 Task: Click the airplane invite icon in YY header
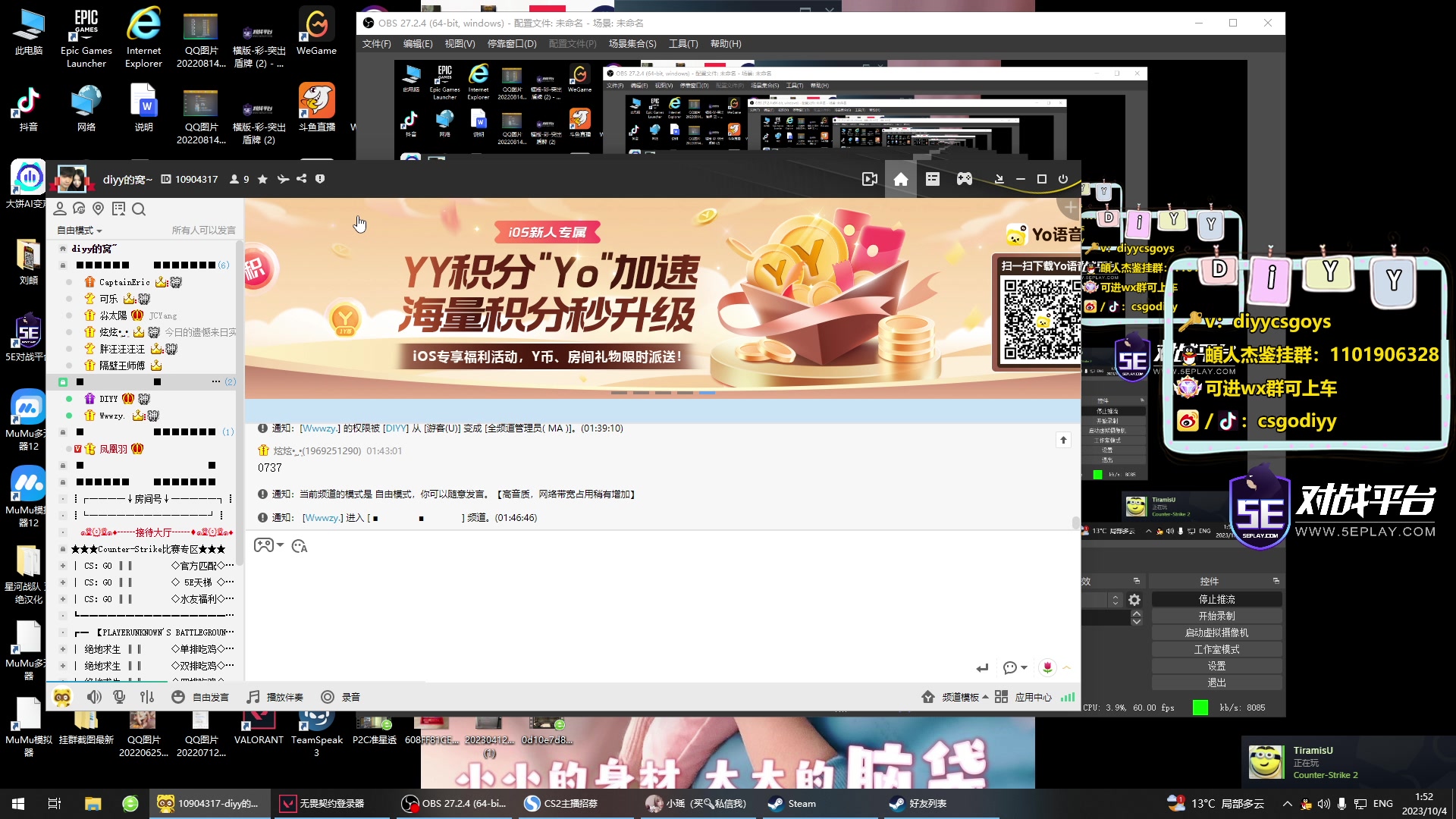pyautogui.click(x=283, y=180)
